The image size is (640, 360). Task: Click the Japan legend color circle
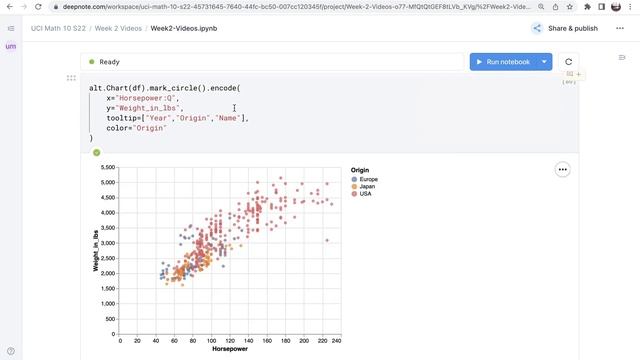pos(354,187)
